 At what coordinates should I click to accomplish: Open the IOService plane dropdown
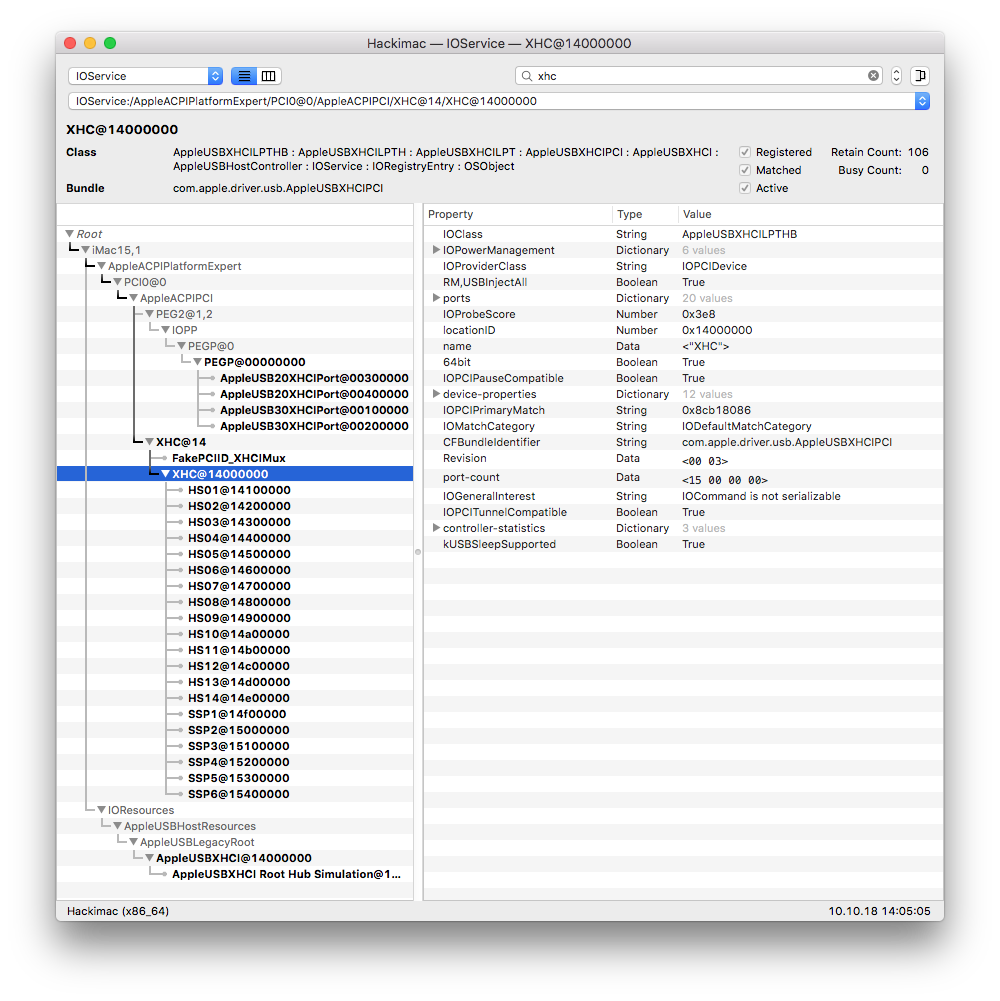click(x=146, y=76)
